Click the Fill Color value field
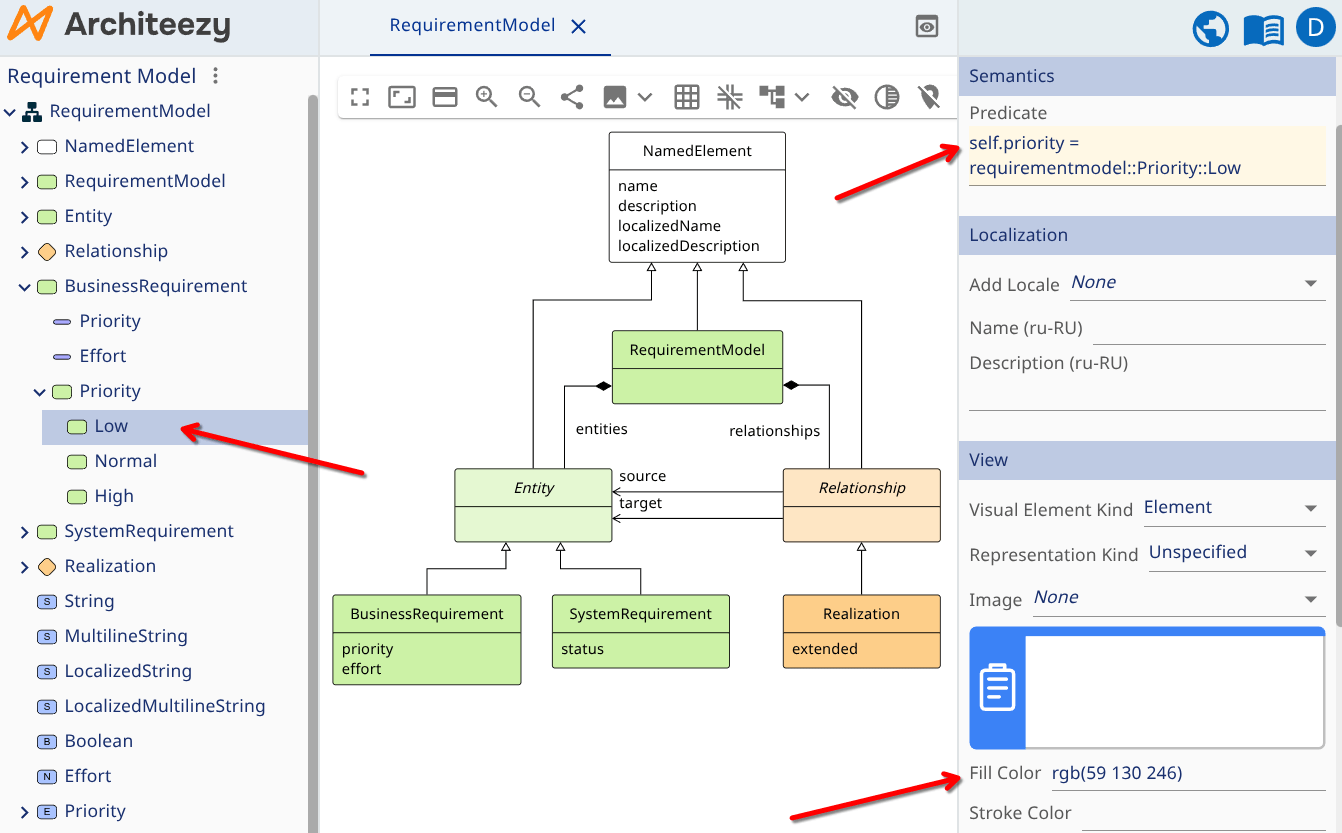The height and width of the screenshot is (833, 1342). coord(1186,773)
